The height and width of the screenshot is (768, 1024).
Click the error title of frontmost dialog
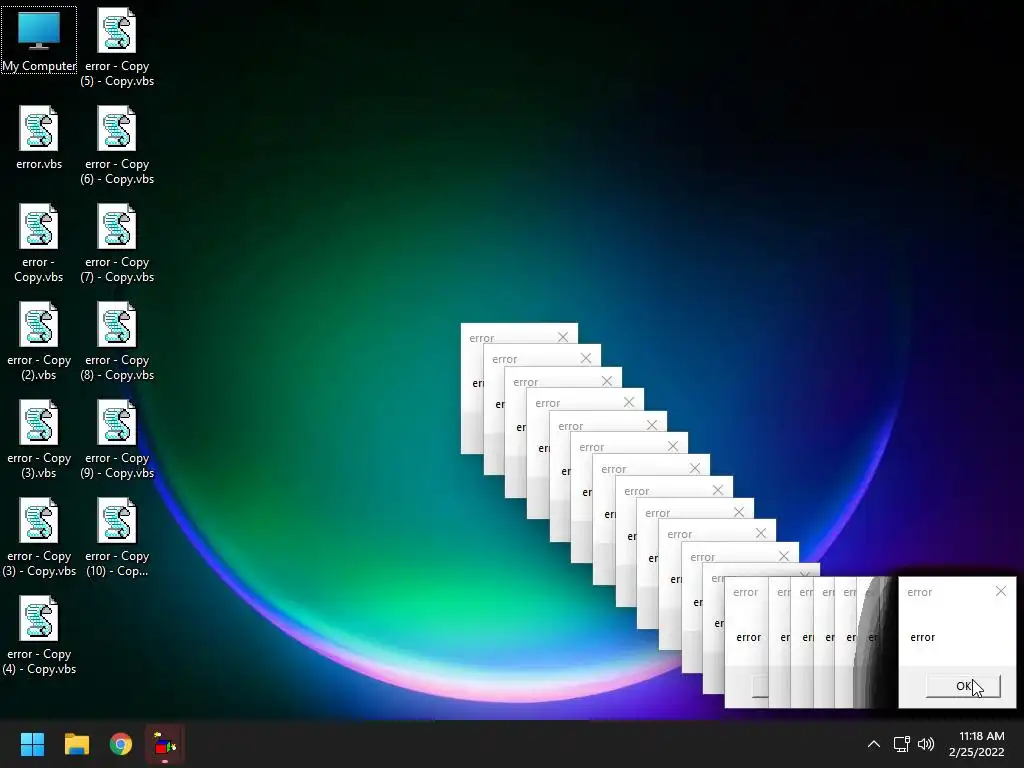click(920, 592)
